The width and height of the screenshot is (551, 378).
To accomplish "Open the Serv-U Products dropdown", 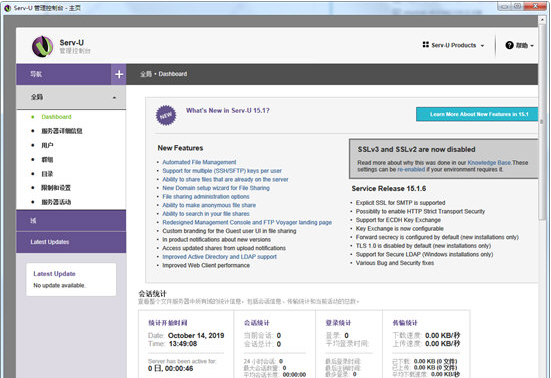I will (453, 45).
